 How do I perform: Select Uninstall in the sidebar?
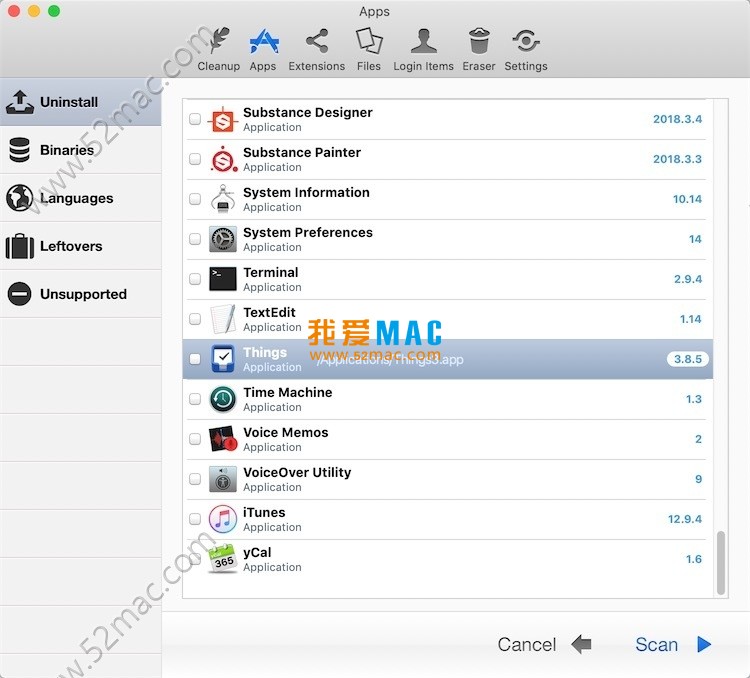[80, 102]
